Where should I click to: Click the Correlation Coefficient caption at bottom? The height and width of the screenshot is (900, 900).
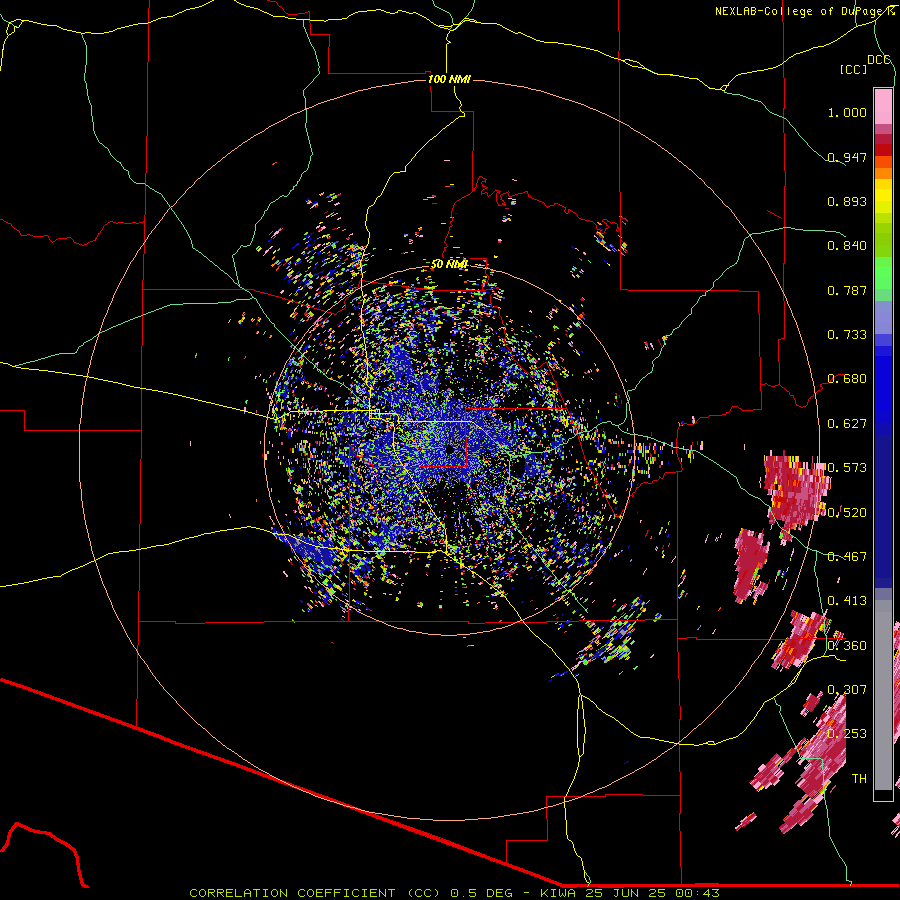coord(454,893)
